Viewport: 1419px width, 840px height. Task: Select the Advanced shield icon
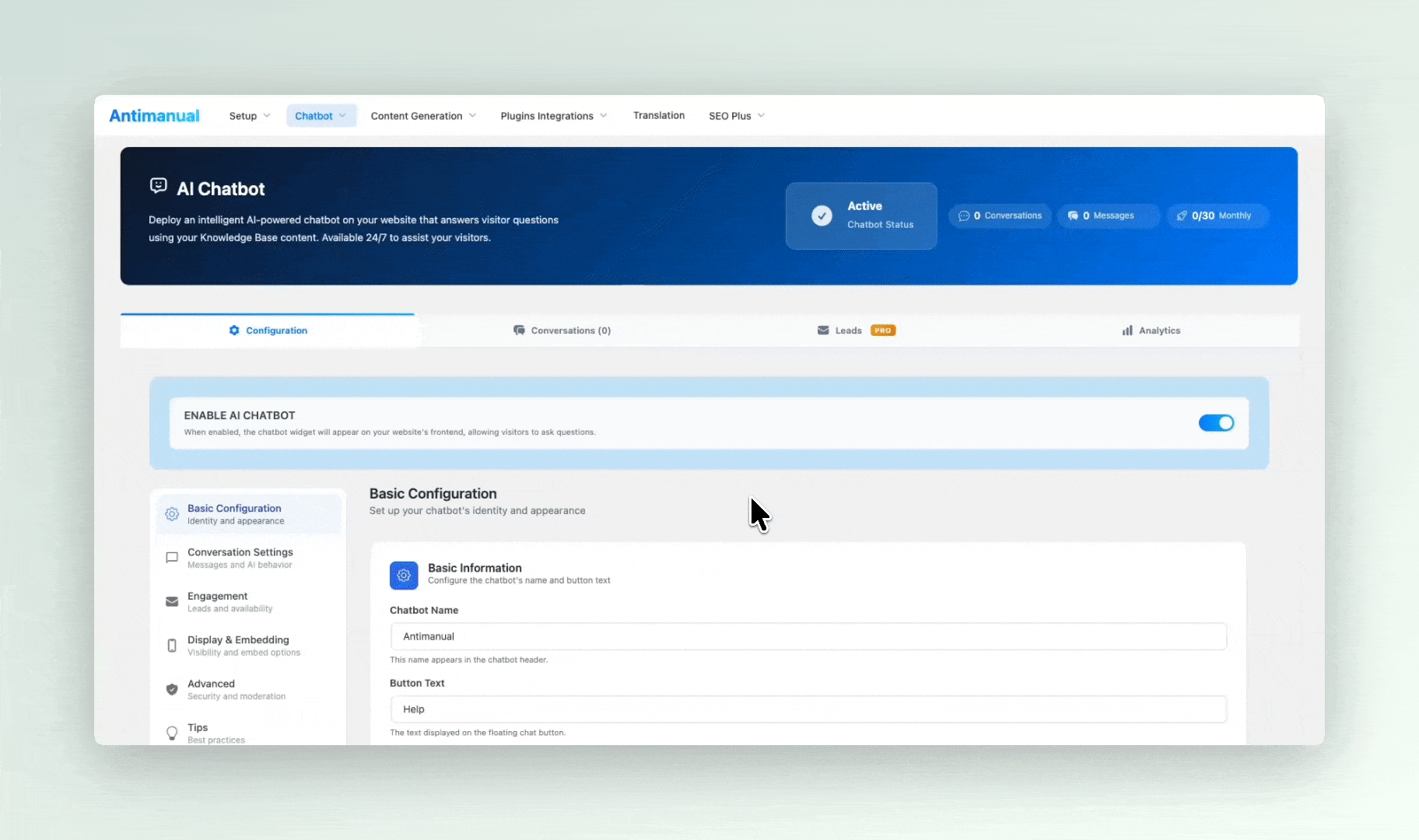tap(172, 689)
